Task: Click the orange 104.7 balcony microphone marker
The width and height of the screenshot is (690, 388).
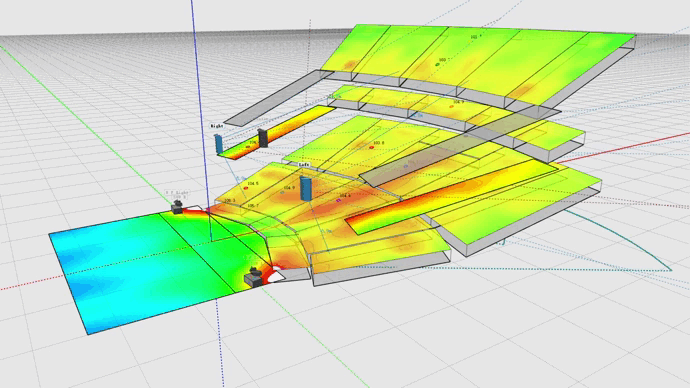Action: click(451, 106)
